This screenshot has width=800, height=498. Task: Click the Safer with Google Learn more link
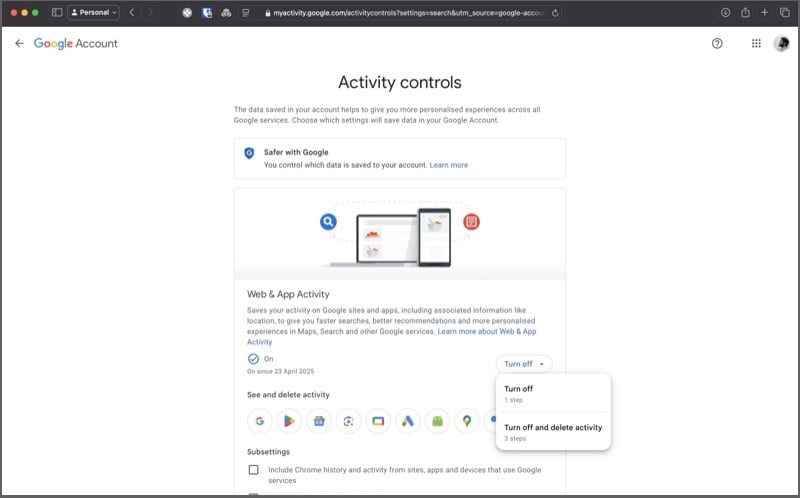coord(448,165)
